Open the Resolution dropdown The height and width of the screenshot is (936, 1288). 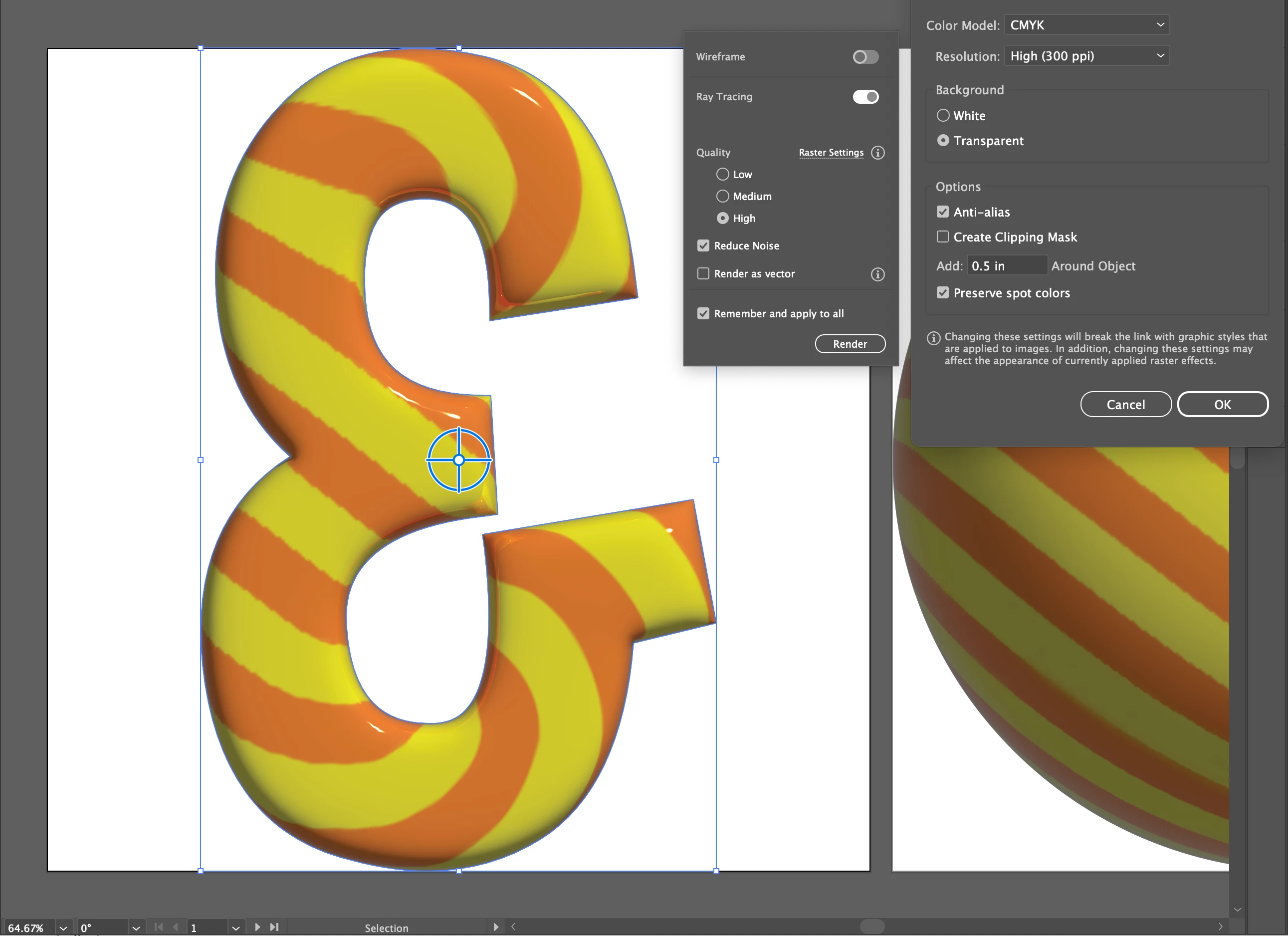pos(1086,56)
